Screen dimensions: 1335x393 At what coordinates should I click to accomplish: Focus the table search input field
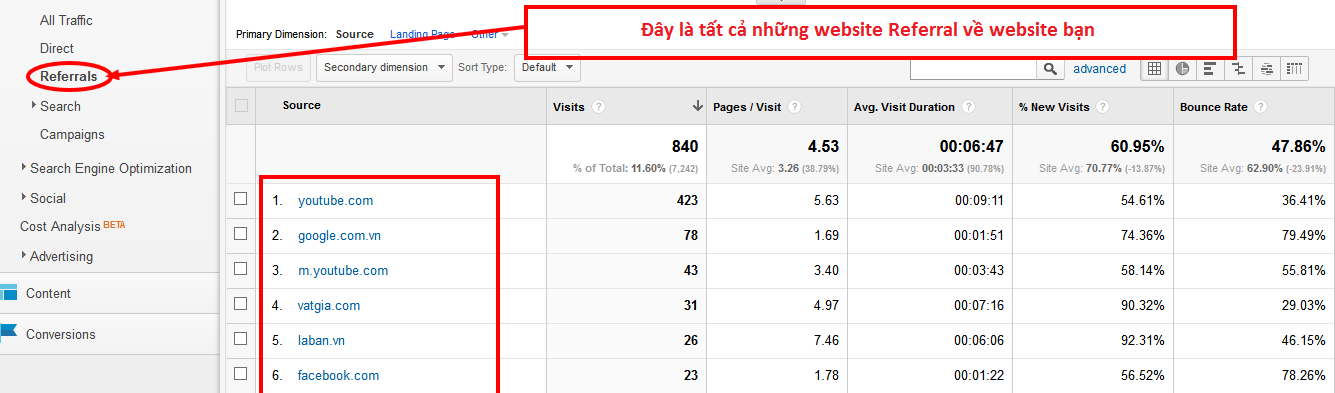click(x=974, y=69)
